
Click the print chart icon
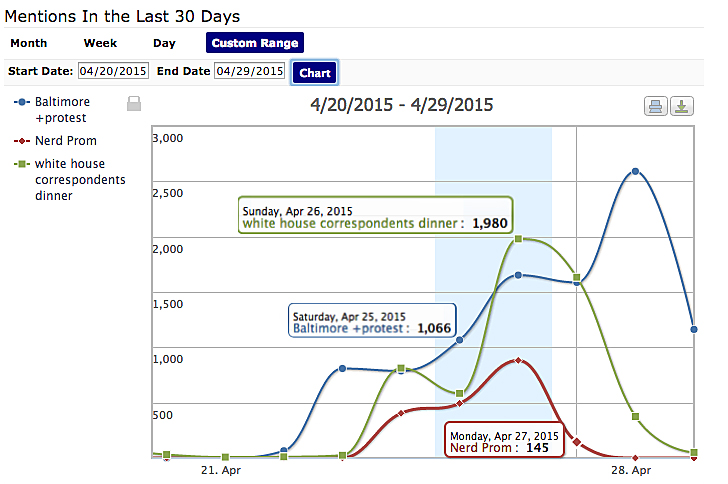click(656, 107)
